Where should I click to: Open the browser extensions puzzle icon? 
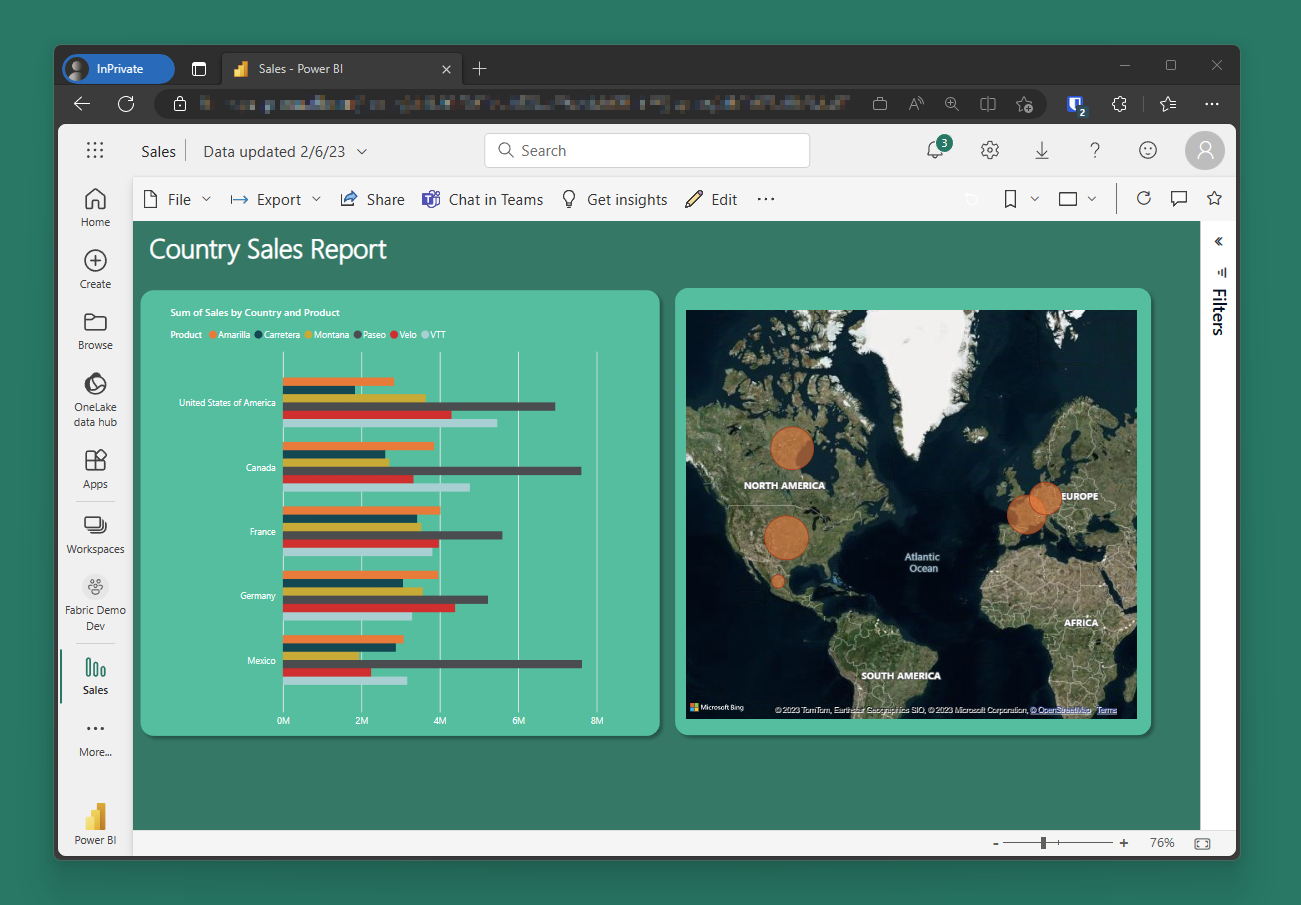coord(1120,104)
